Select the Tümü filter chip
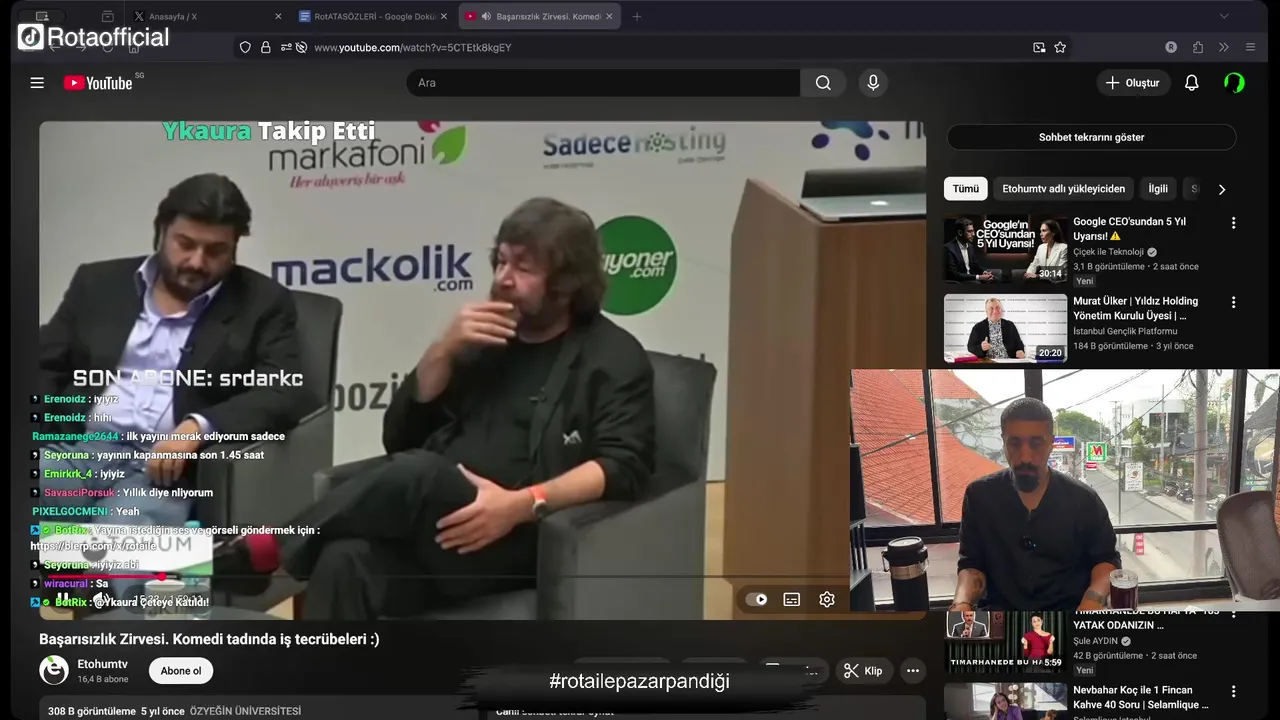This screenshot has width=1280, height=720. point(966,188)
